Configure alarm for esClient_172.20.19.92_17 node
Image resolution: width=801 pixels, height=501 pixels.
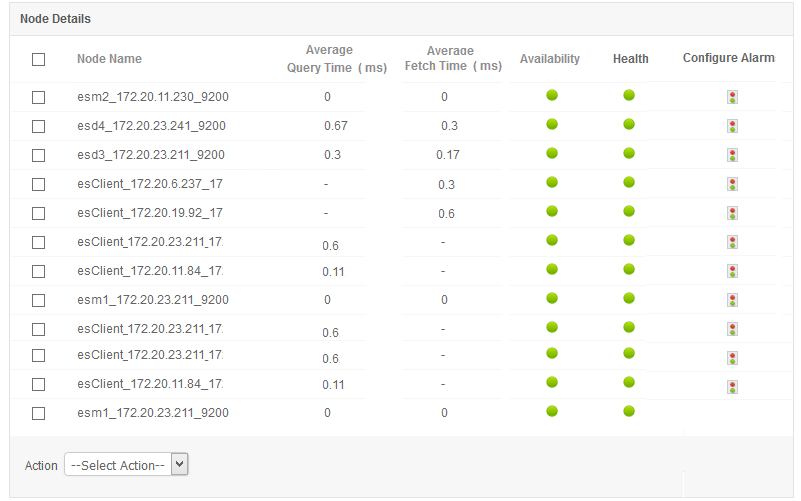[733, 213]
